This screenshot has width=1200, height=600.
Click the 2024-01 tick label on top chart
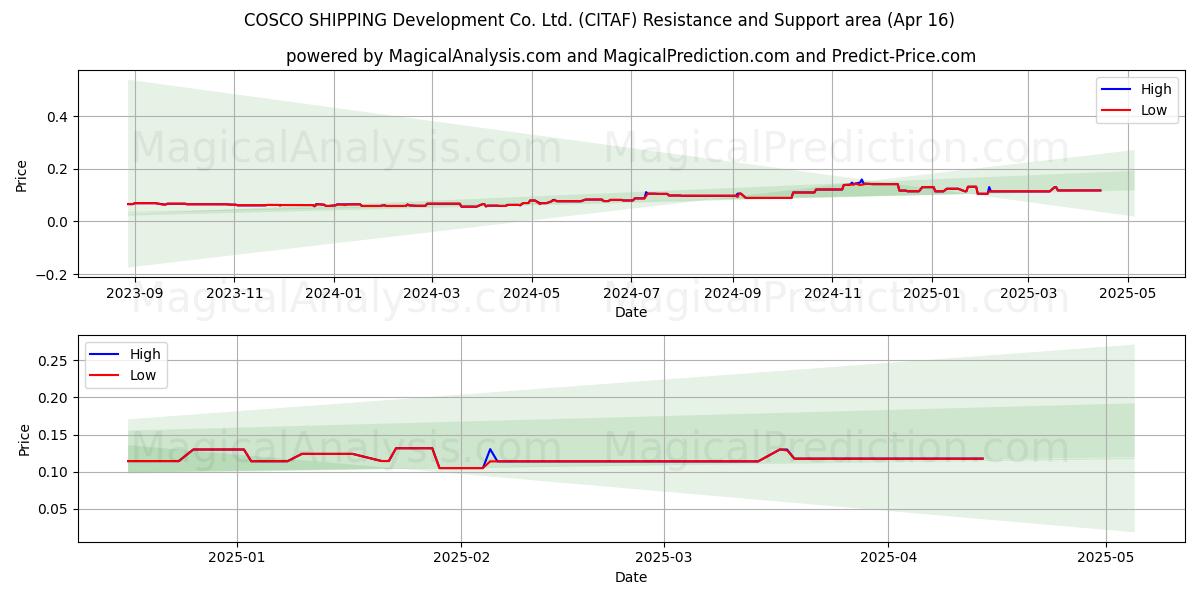[333, 293]
